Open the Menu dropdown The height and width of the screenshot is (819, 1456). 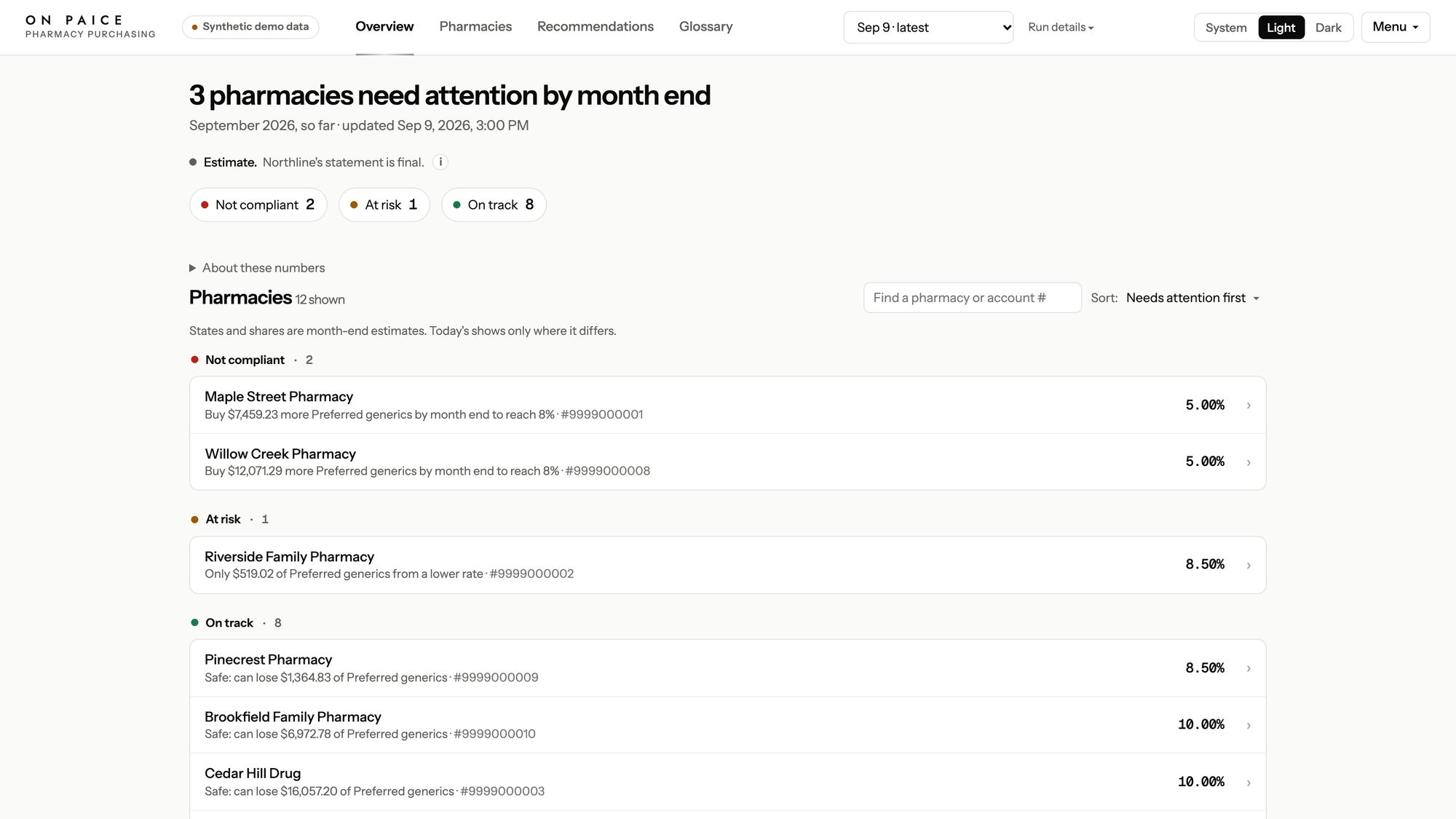[x=1396, y=27]
